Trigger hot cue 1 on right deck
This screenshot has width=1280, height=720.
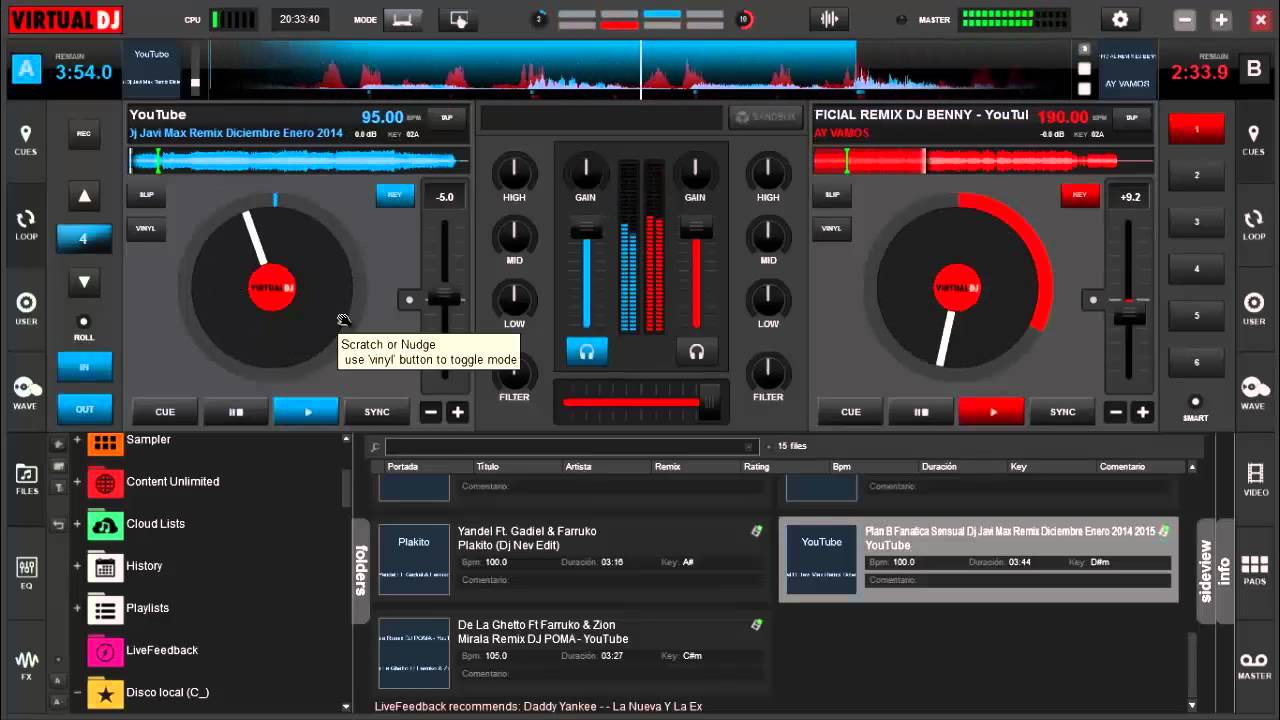coord(1196,129)
